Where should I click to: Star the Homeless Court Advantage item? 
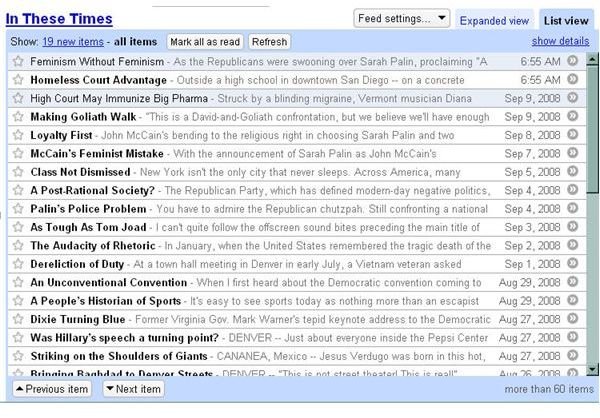coord(18,80)
